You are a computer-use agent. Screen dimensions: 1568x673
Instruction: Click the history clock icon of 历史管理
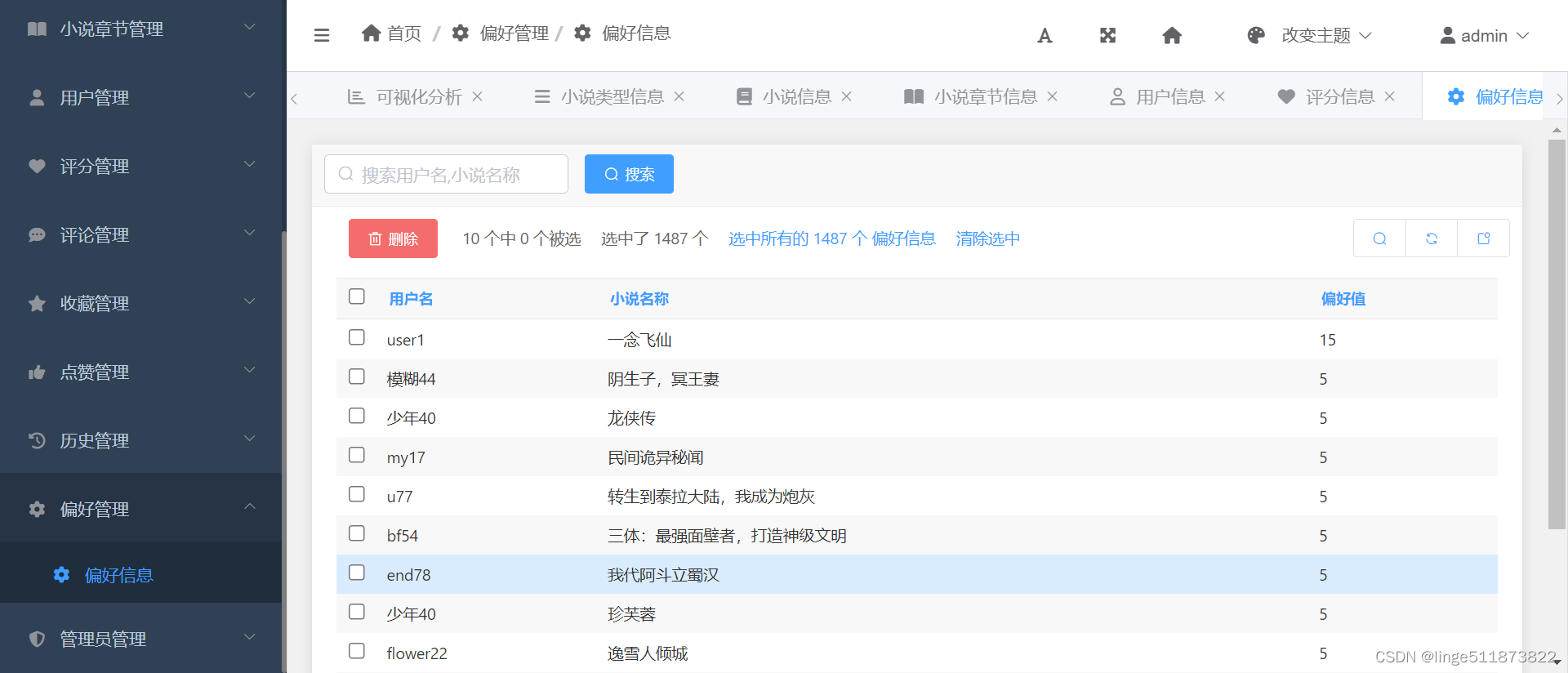[37, 440]
